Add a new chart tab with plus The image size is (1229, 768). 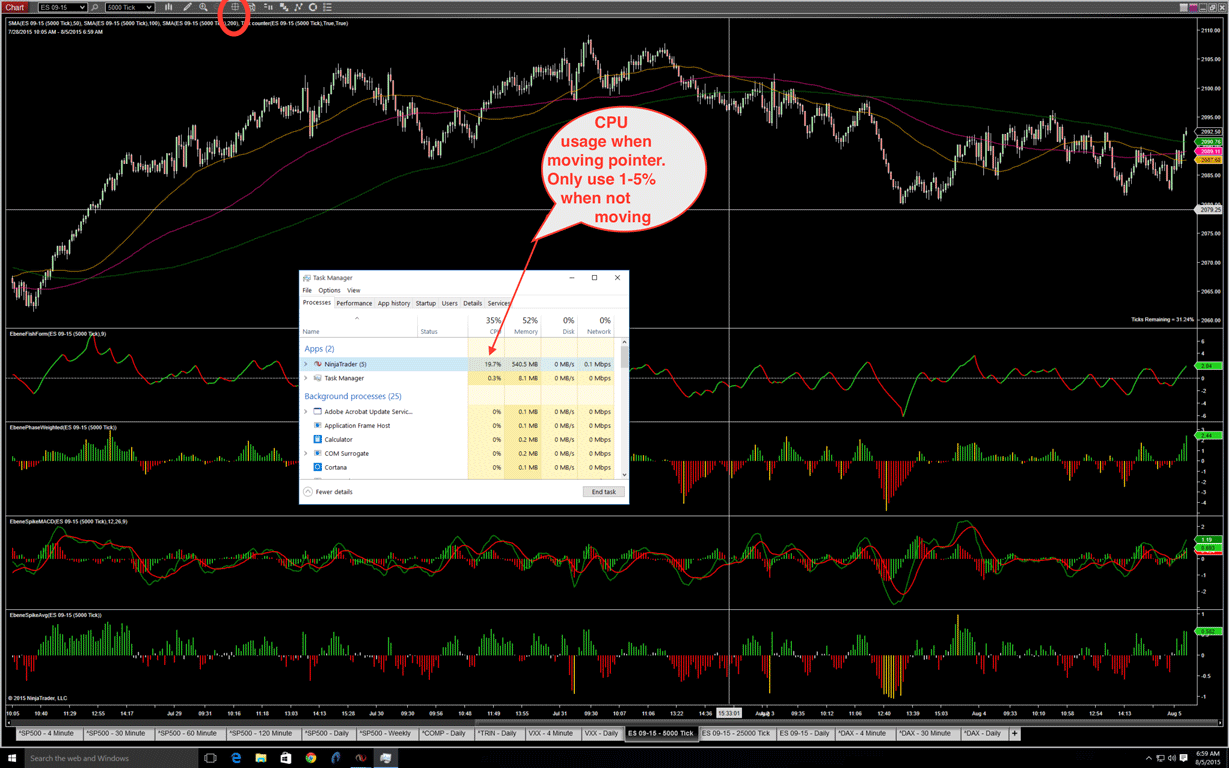tap(1014, 733)
